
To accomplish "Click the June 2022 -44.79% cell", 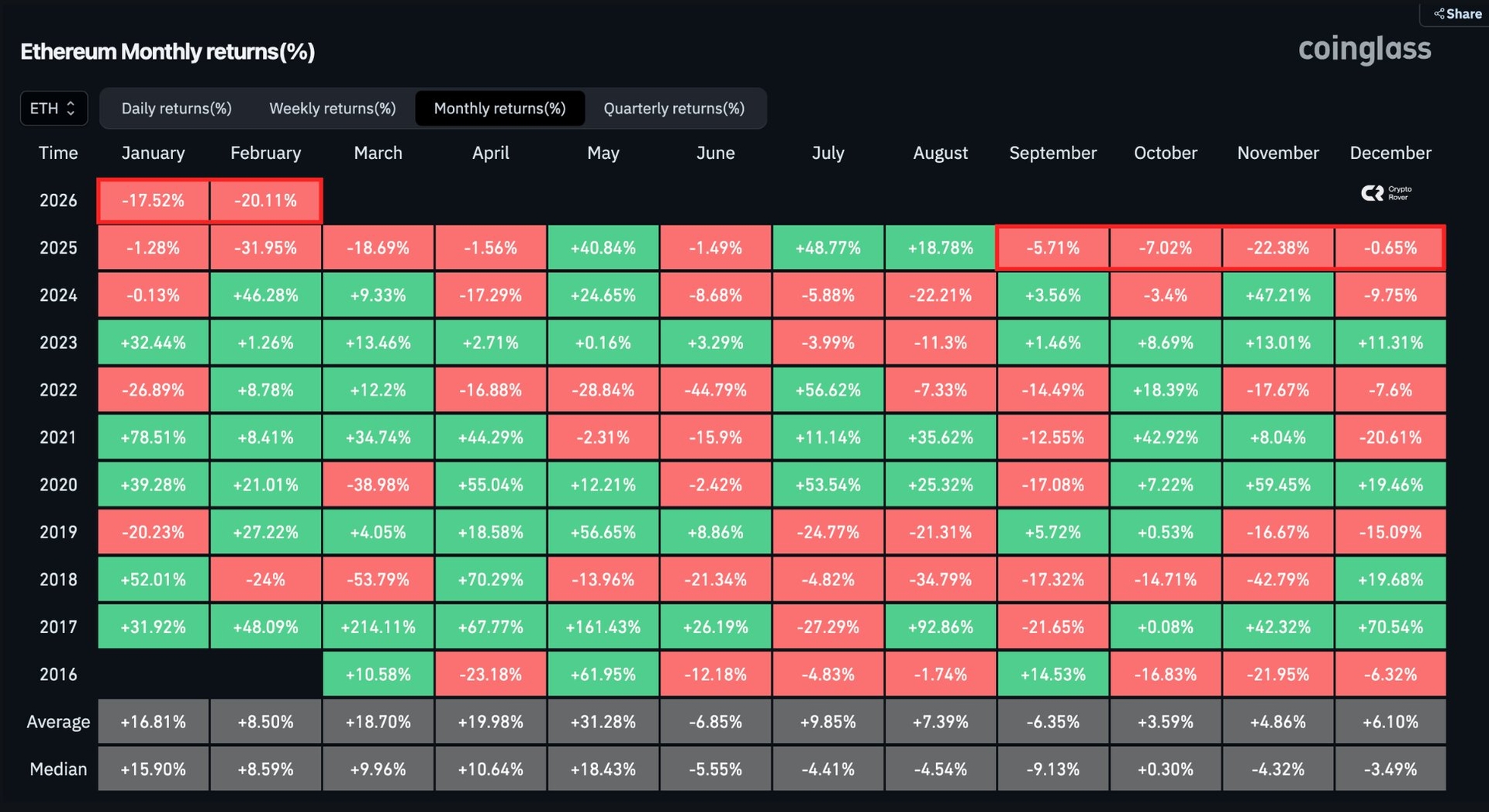I will [715, 390].
